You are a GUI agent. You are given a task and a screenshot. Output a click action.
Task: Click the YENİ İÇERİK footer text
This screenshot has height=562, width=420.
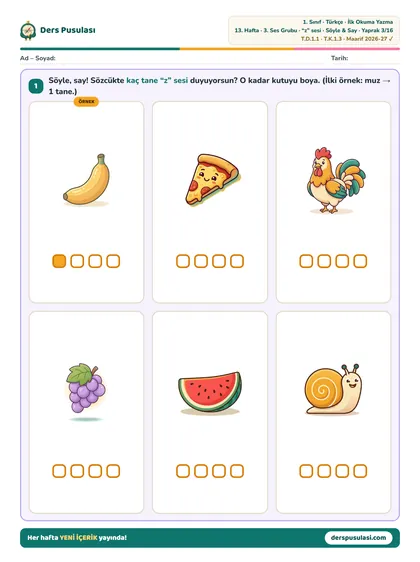[x=78, y=538]
